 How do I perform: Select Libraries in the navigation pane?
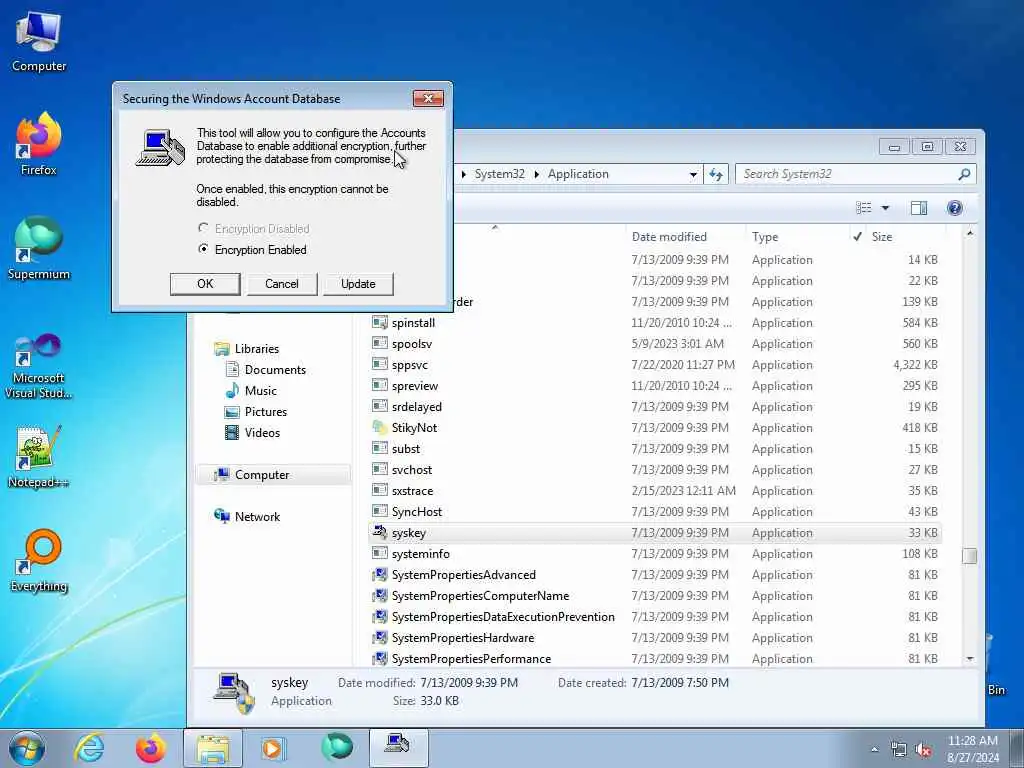tap(257, 349)
